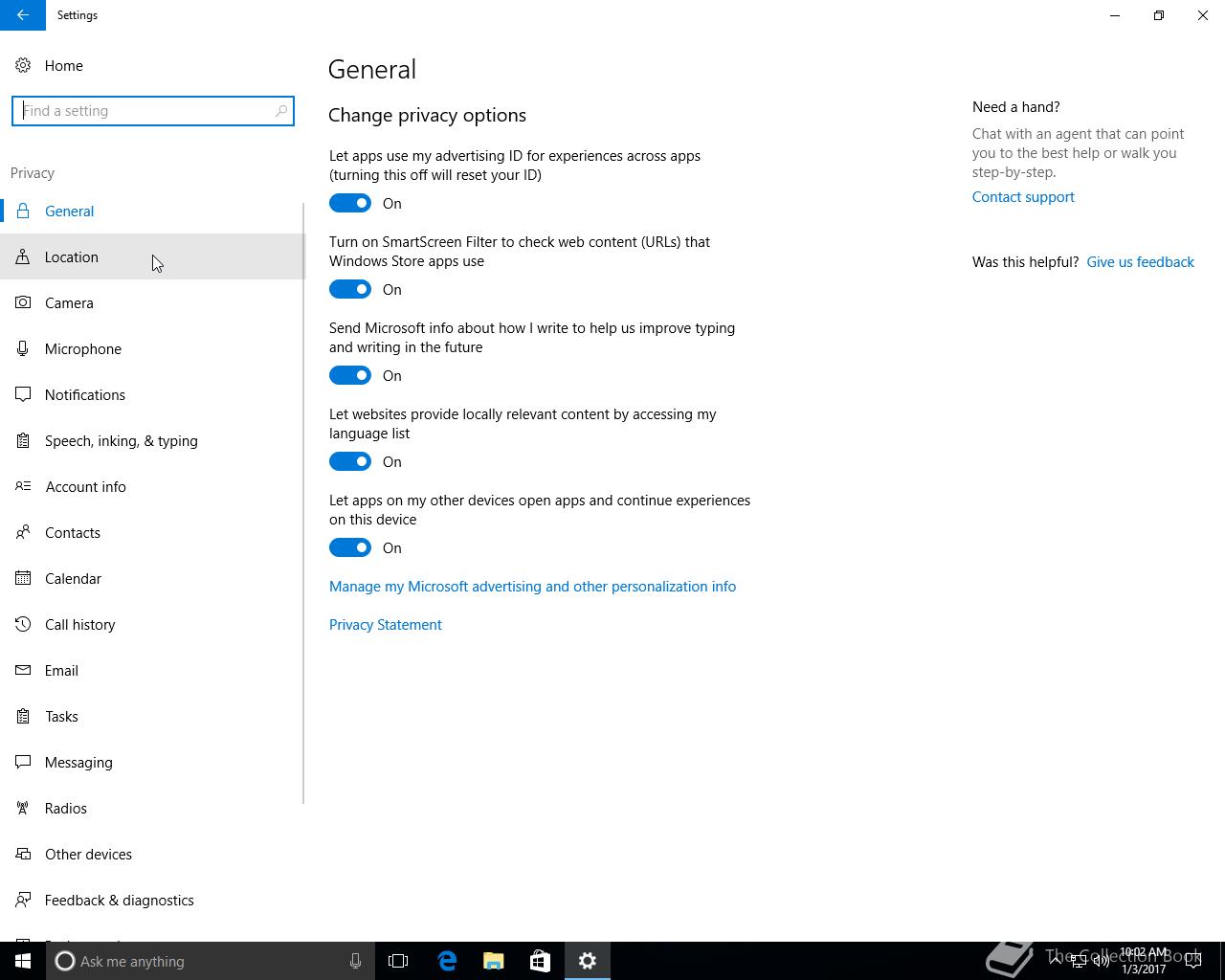Open the Messaging icon
This screenshot has height=980, width=1225.
pos(23,762)
